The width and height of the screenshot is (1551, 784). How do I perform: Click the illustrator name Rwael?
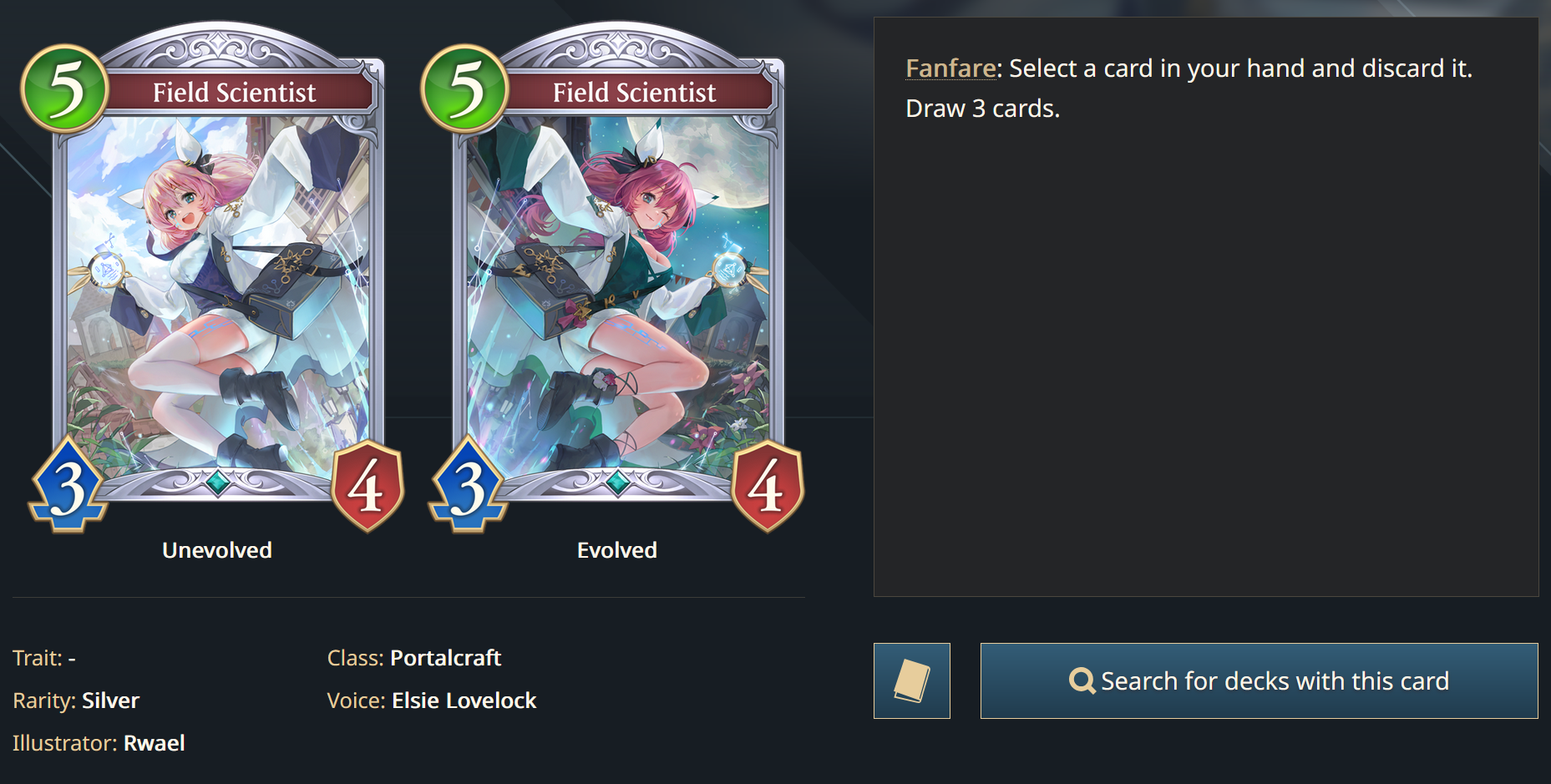[155, 743]
